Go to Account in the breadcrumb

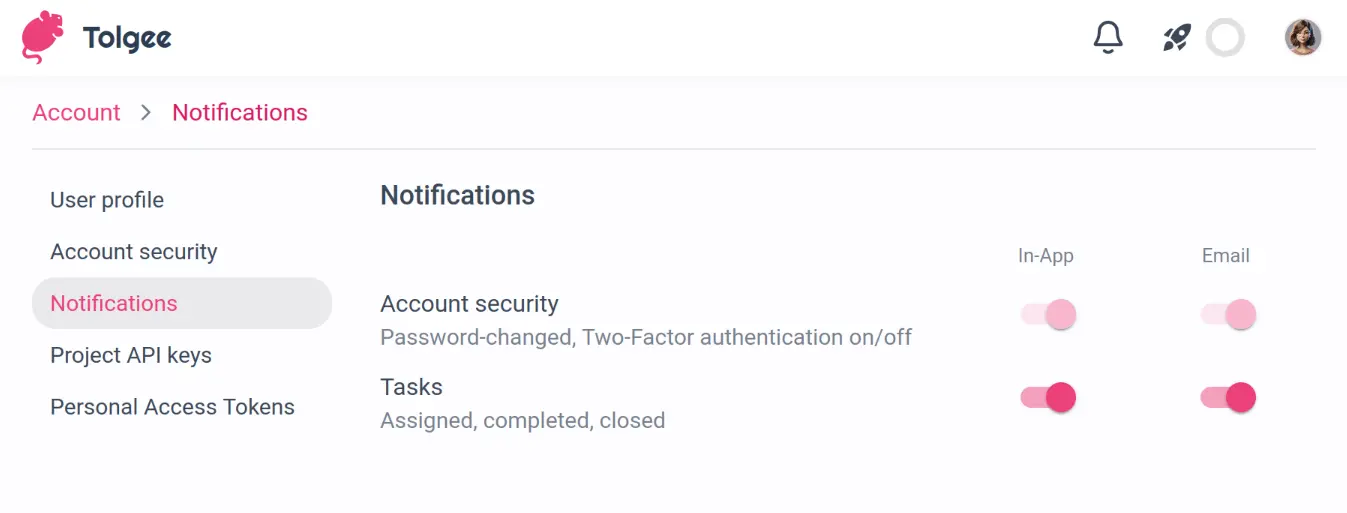tap(76, 113)
